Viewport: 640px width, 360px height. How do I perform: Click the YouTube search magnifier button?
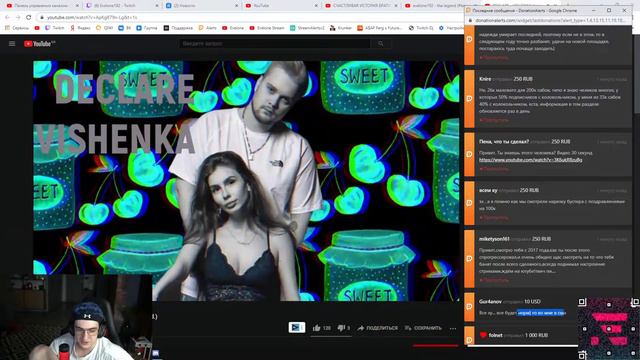(380, 44)
